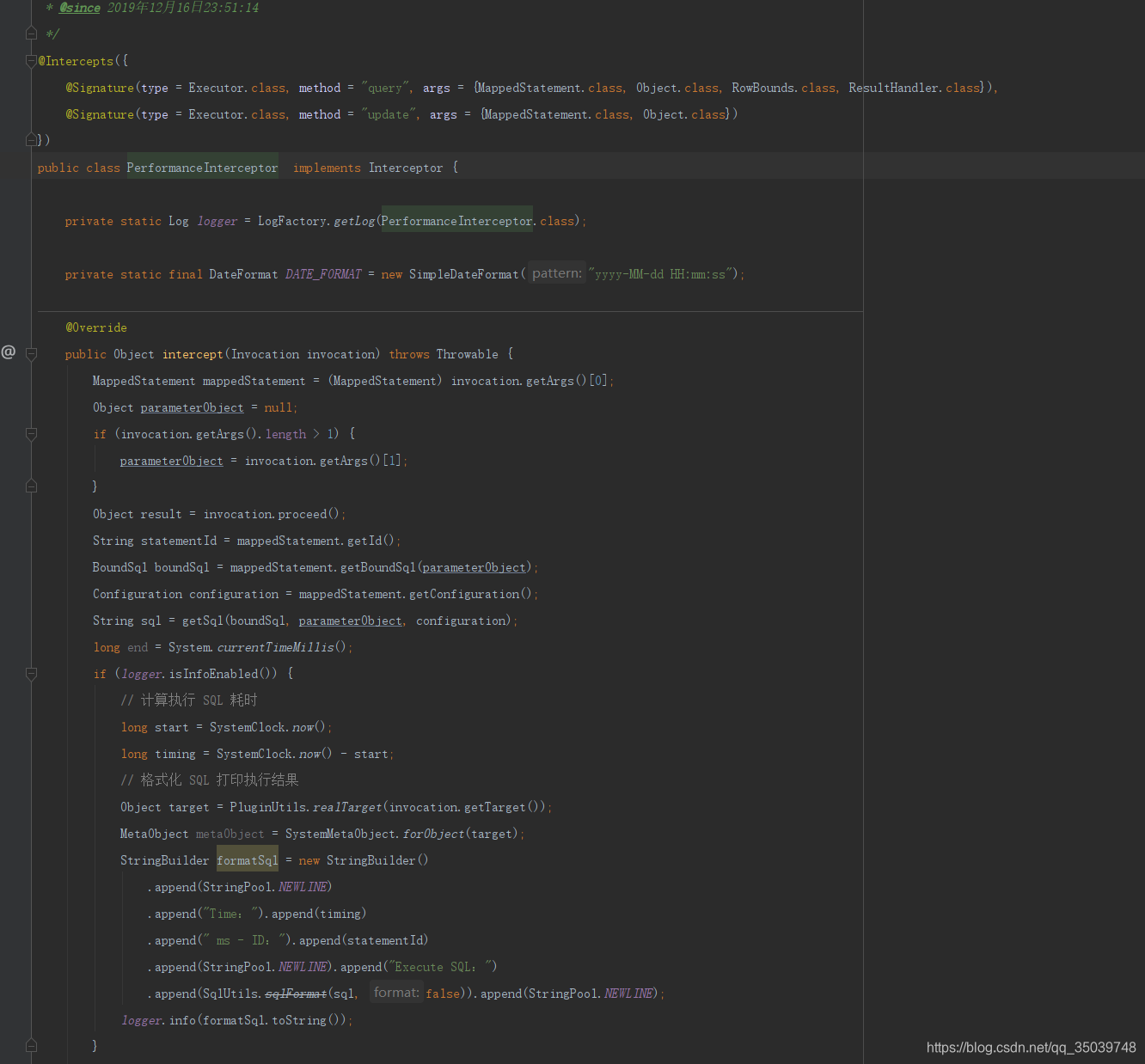The image size is (1145, 1064).
Task: Click fold end marker after logger.info line
Action: tap(31, 1046)
